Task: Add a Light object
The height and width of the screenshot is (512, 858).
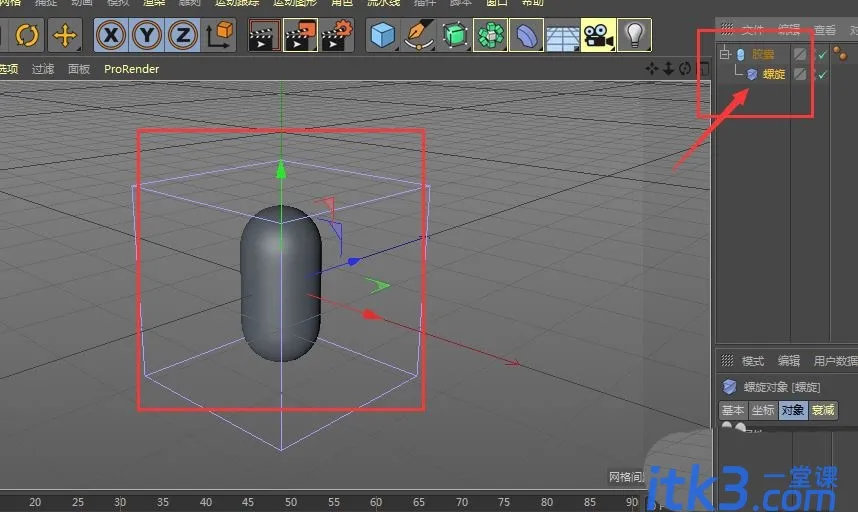Action: pos(634,36)
